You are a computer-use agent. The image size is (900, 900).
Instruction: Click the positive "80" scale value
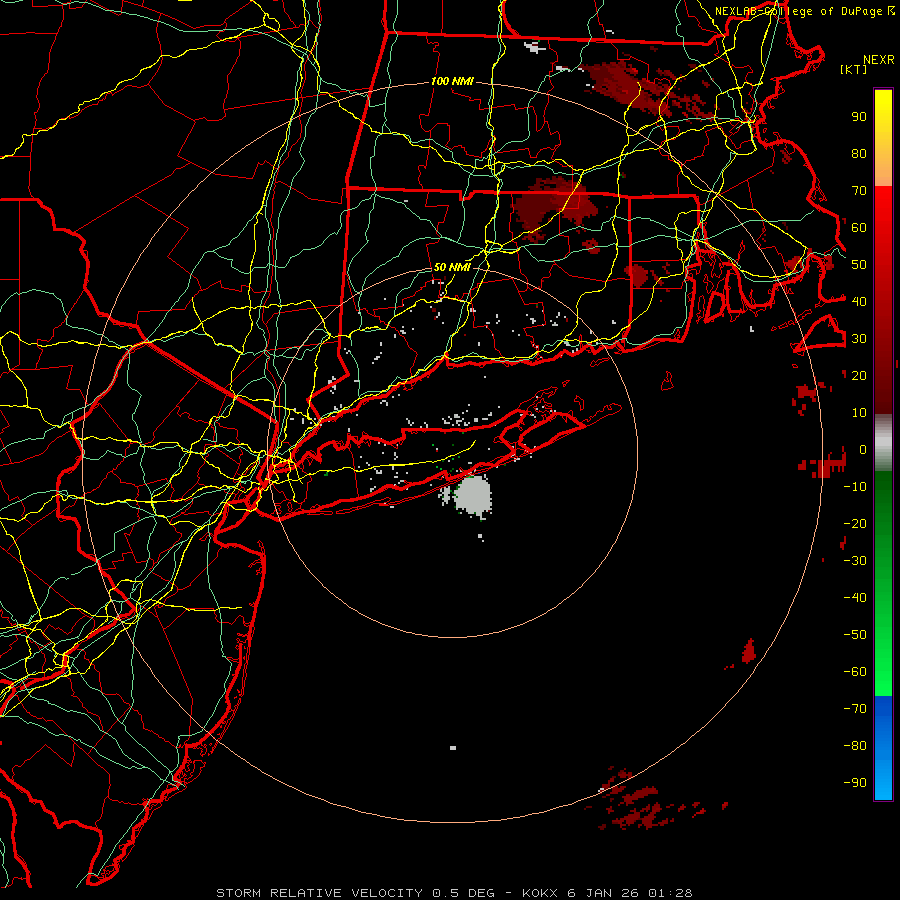859,154
